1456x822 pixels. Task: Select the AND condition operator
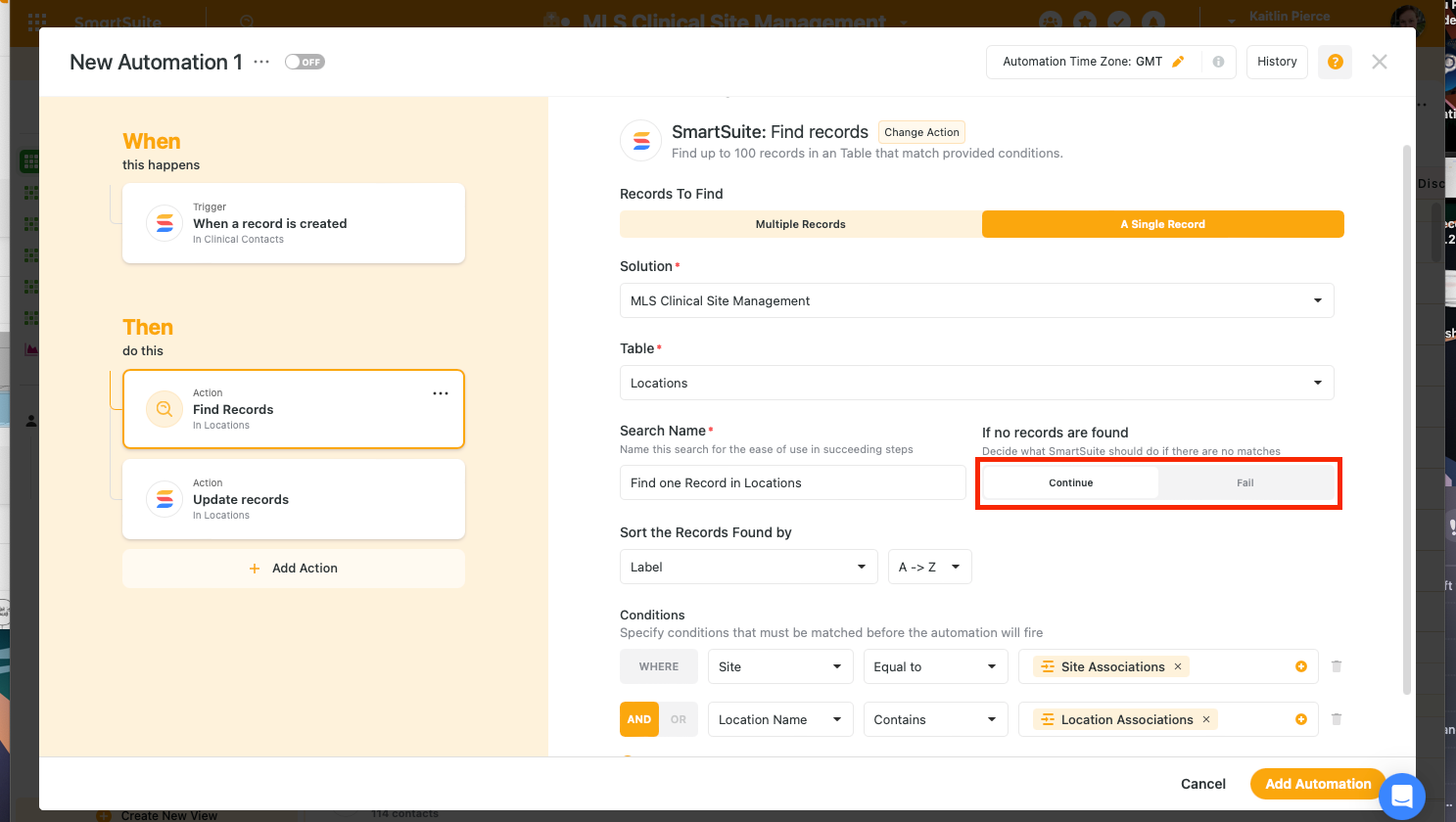coord(639,719)
